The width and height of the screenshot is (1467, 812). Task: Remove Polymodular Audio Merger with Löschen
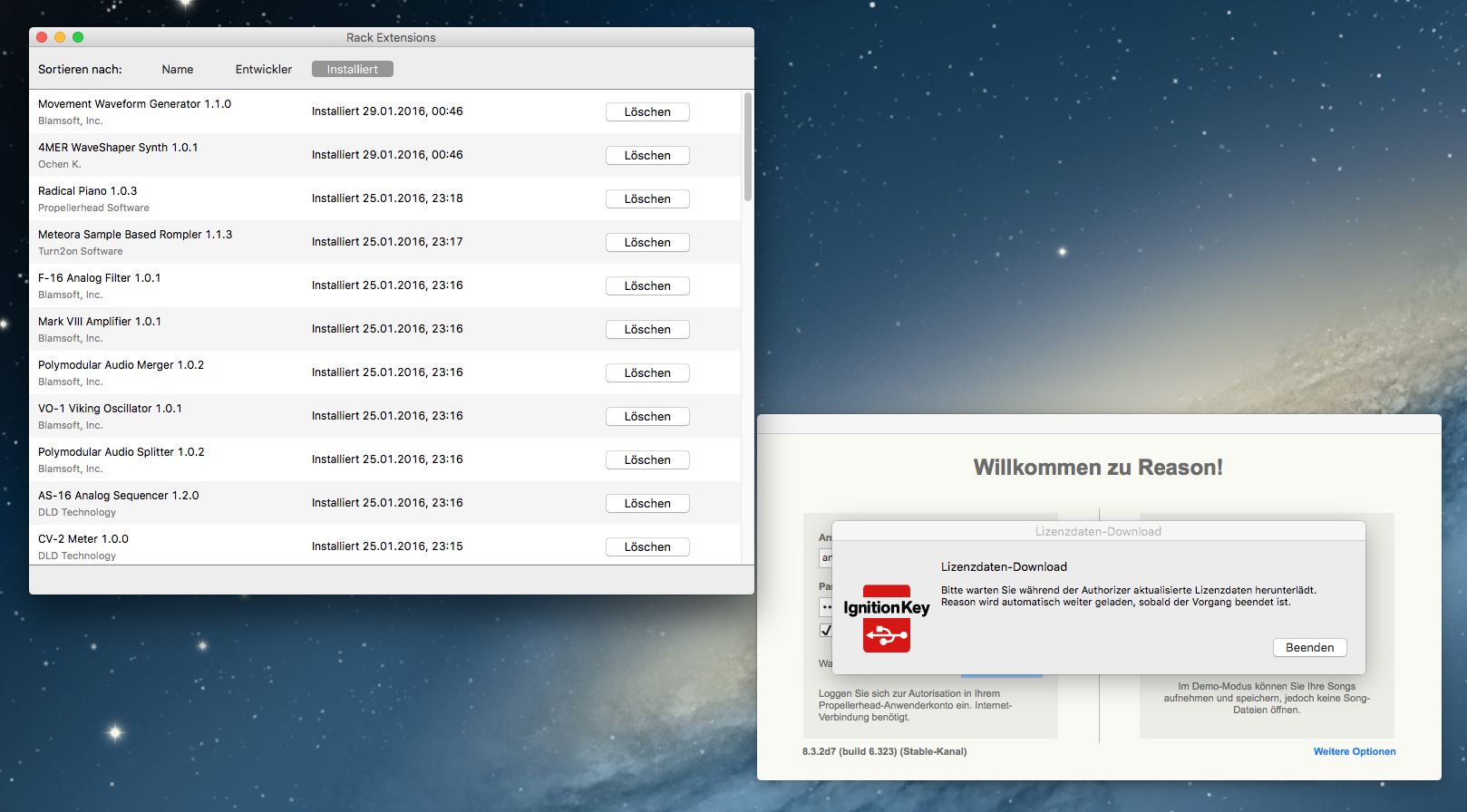pos(647,373)
